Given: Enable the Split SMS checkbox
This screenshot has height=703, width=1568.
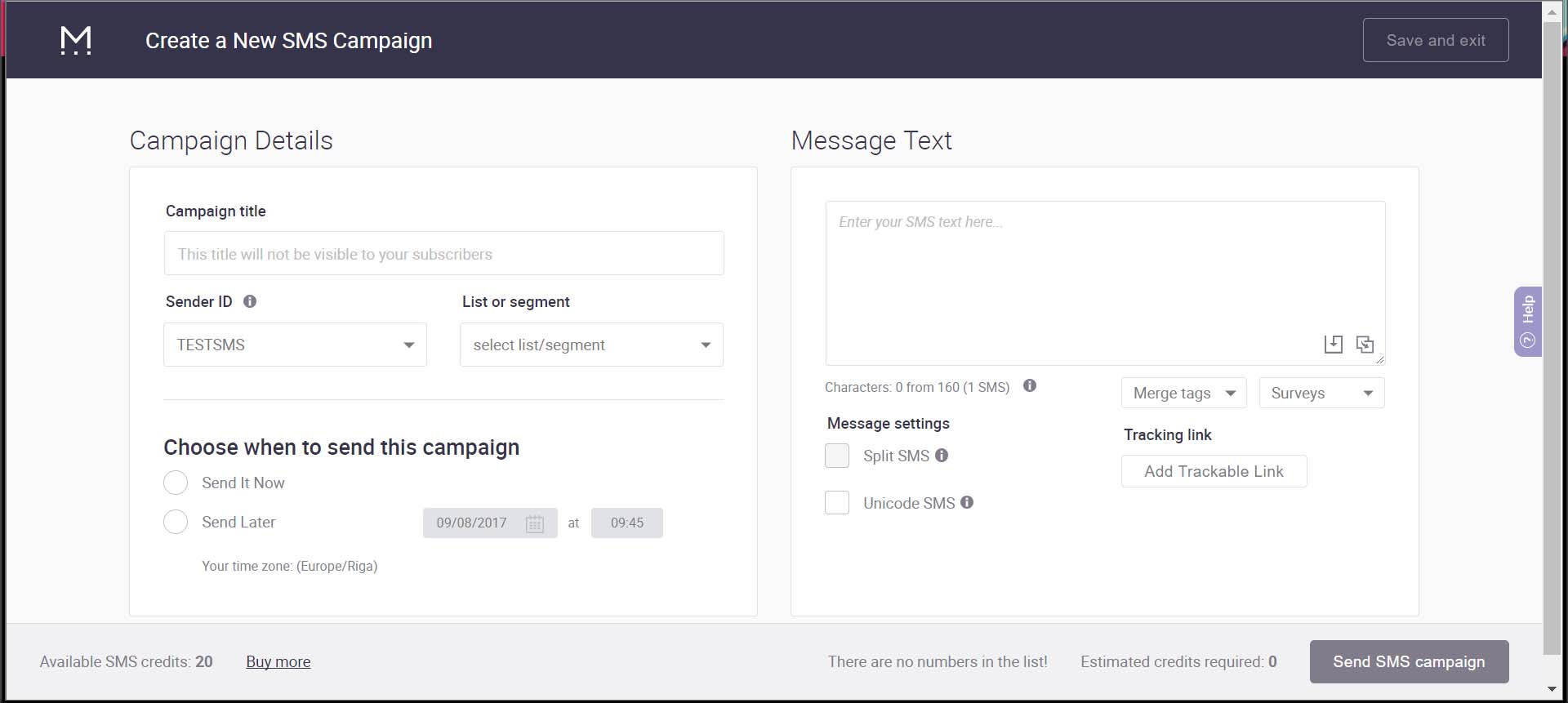Looking at the screenshot, I should [837, 456].
